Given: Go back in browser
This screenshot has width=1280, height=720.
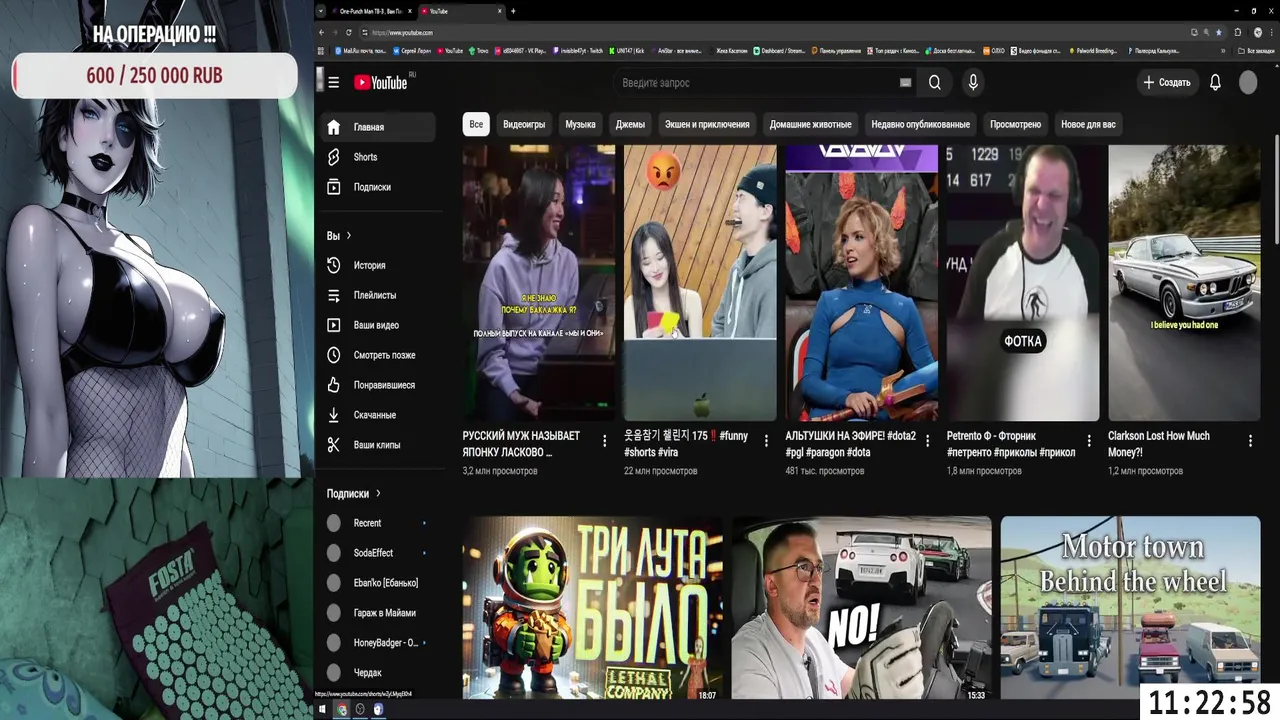Looking at the screenshot, I should click(x=322, y=33).
